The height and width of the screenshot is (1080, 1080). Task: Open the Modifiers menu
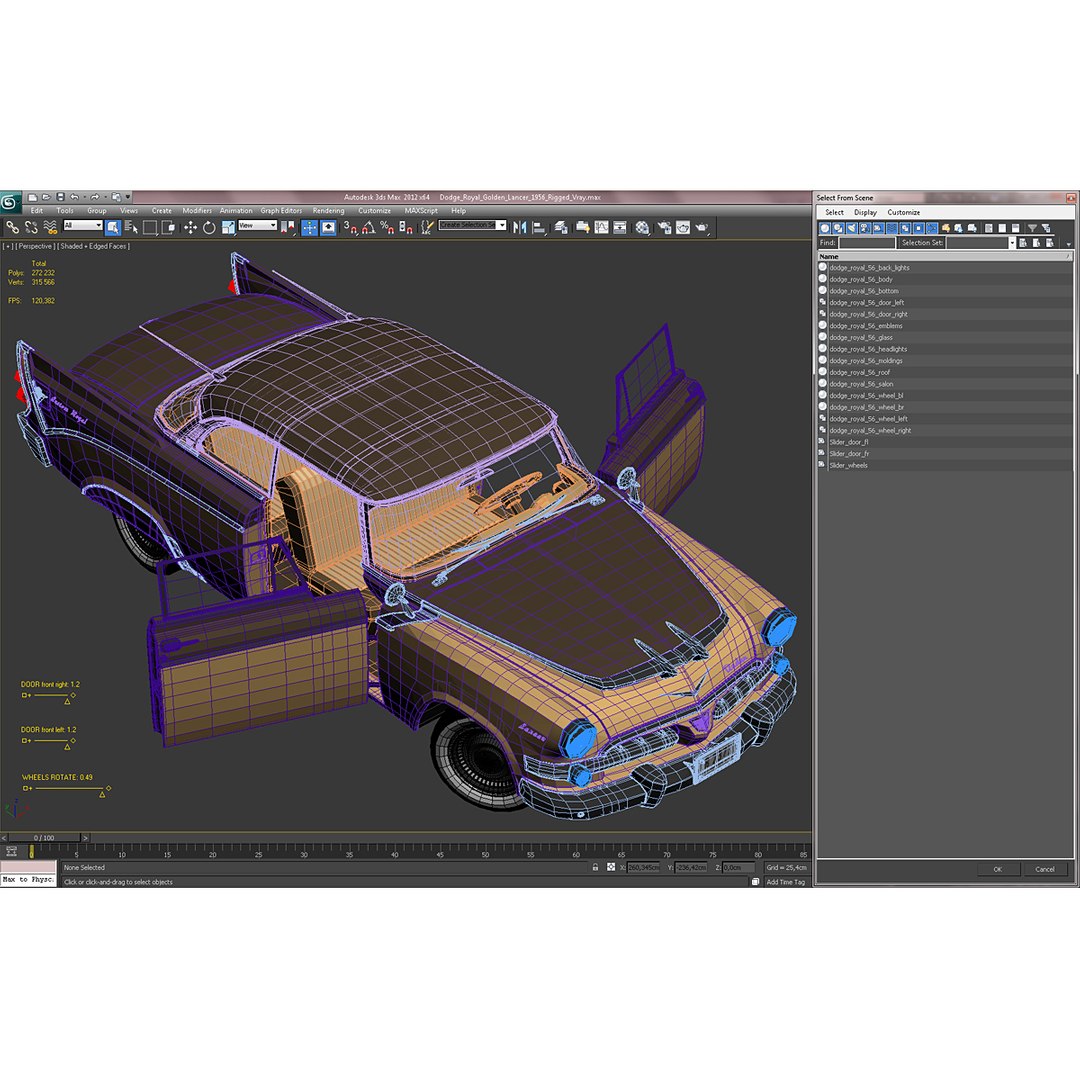point(197,211)
